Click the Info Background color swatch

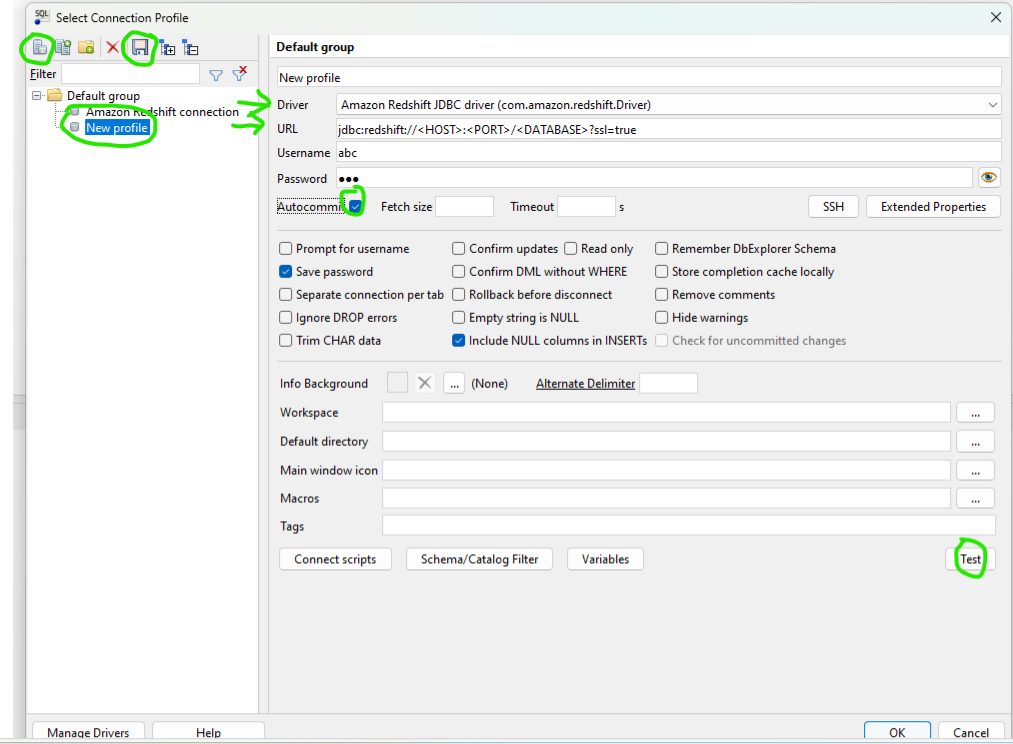tap(397, 383)
